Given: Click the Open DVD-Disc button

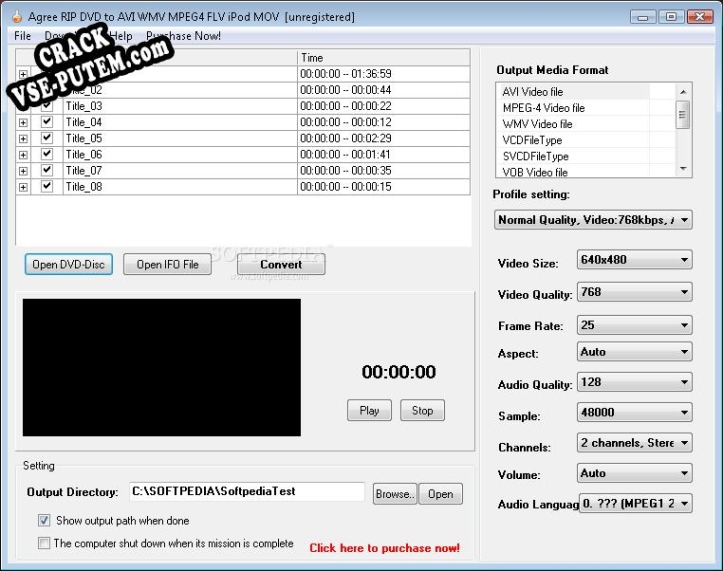Looking at the screenshot, I should coord(69,264).
